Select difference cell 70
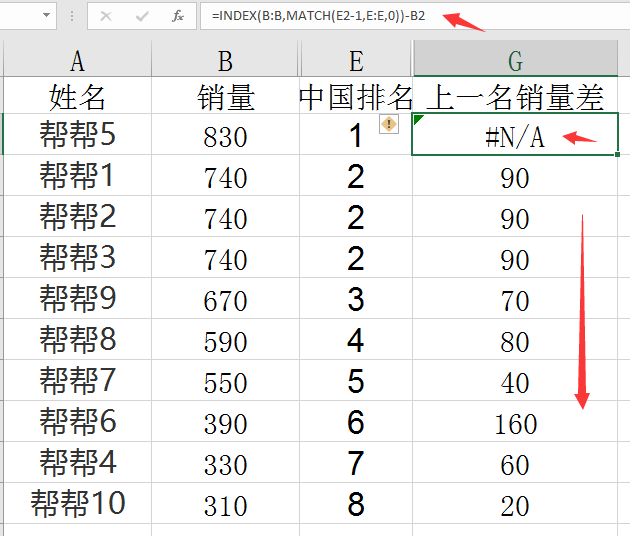 coord(515,298)
